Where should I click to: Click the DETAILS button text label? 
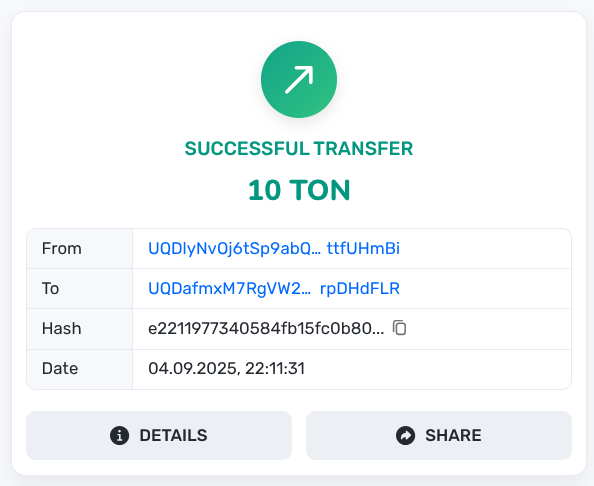[x=174, y=435]
